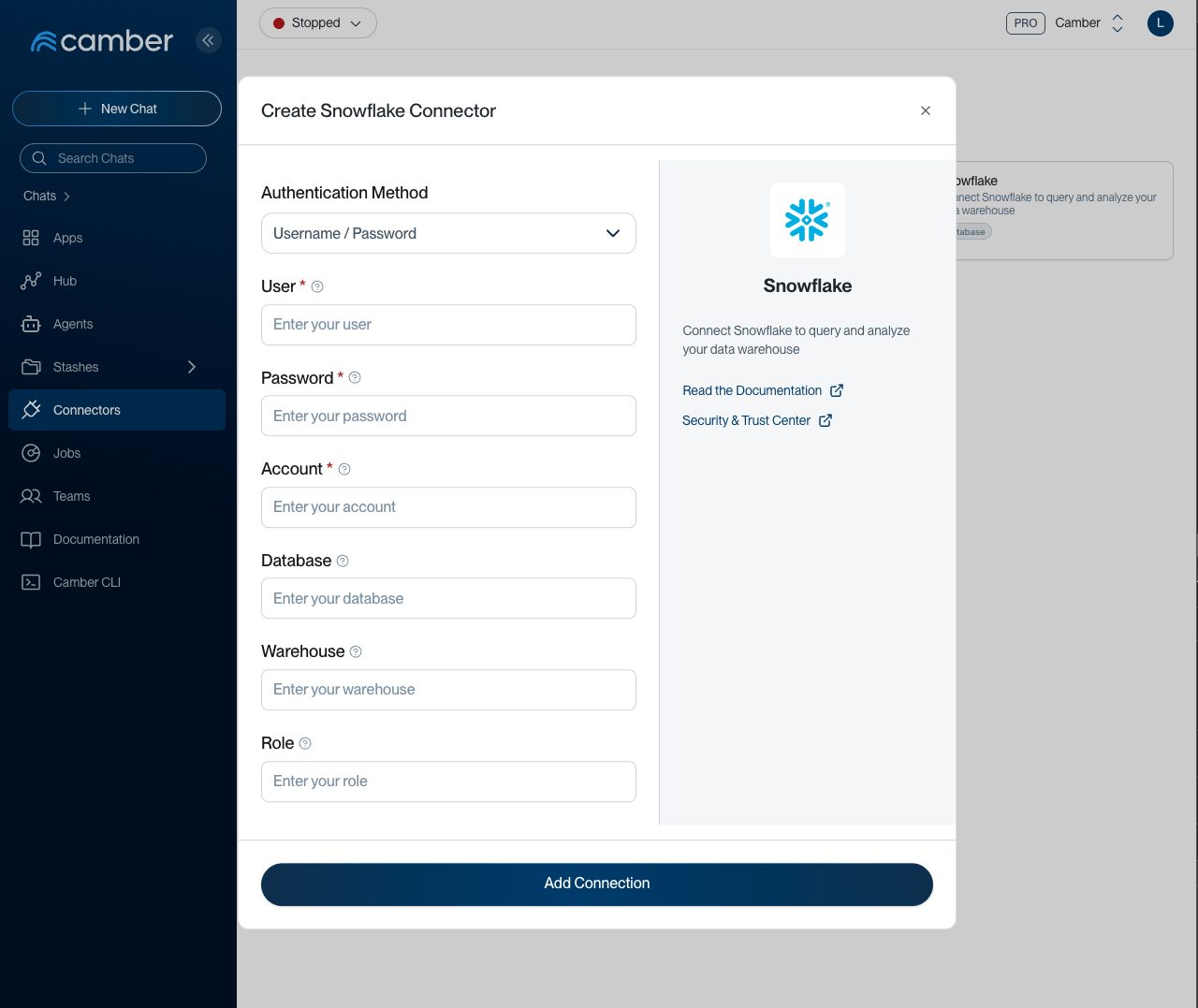1198x1008 pixels.
Task: Click the help icon beside Password
Action: (354, 377)
